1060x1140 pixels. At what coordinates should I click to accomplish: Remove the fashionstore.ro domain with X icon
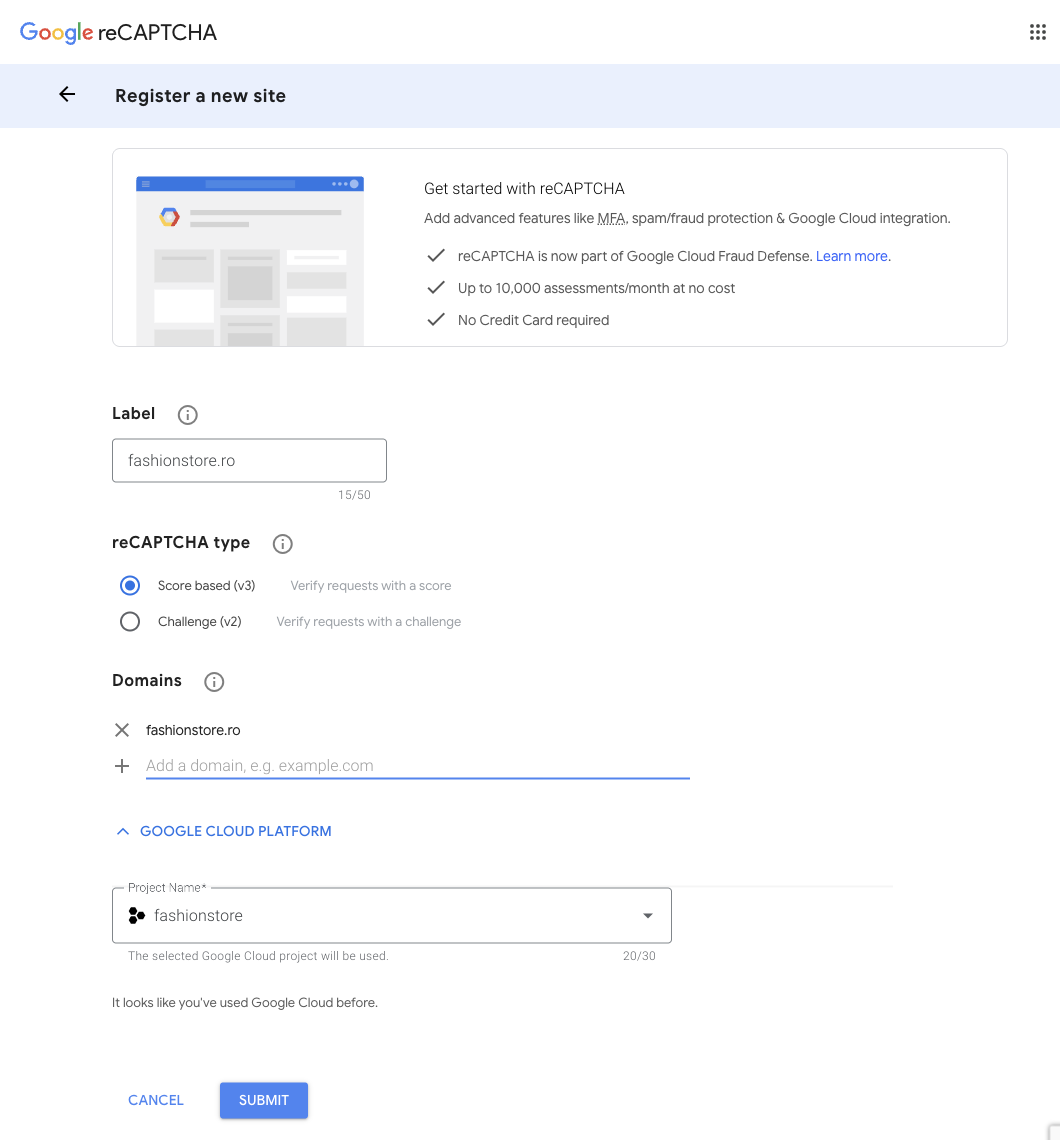[122, 730]
